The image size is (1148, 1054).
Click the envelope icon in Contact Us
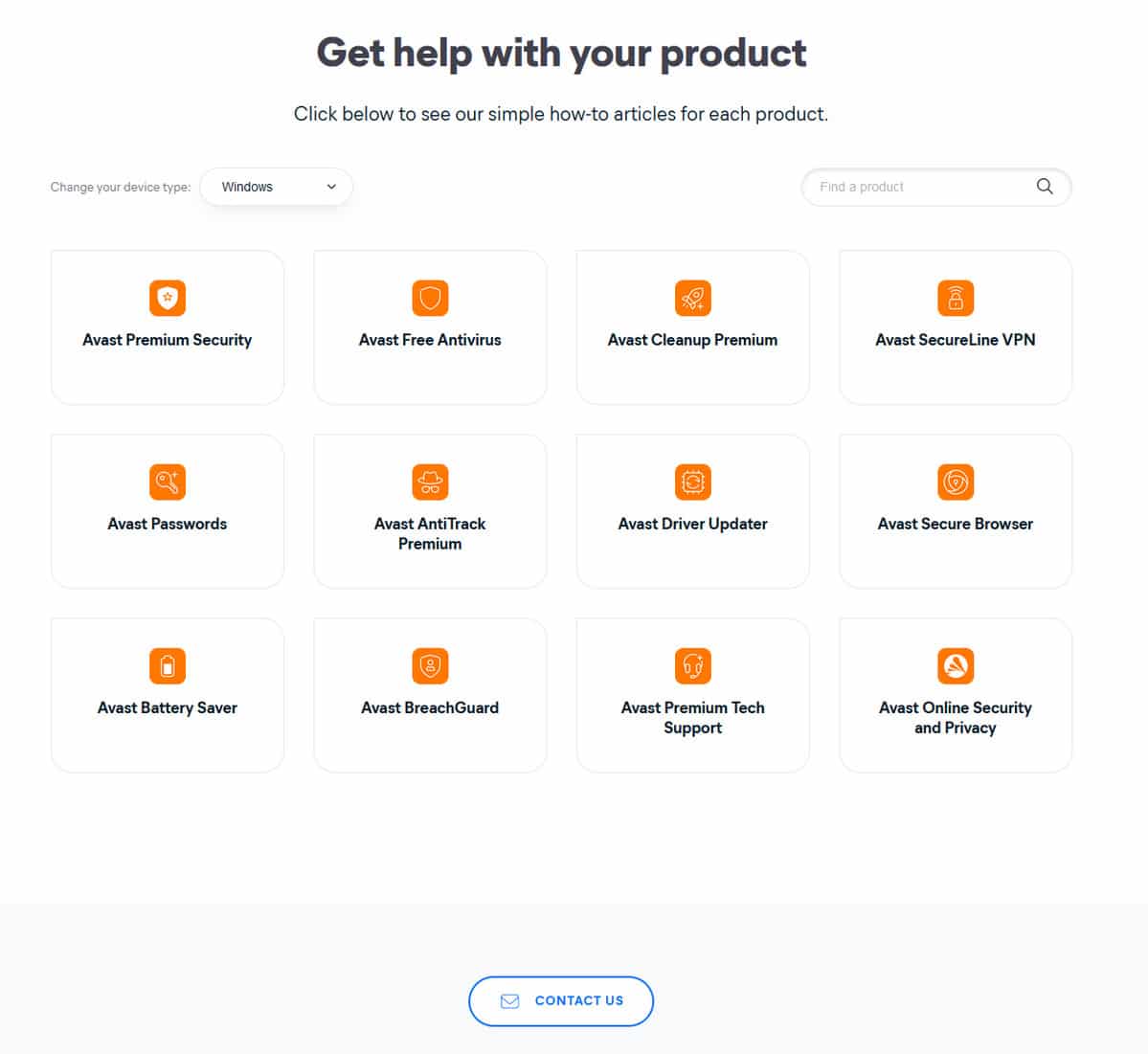click(x=510, y=1000)
